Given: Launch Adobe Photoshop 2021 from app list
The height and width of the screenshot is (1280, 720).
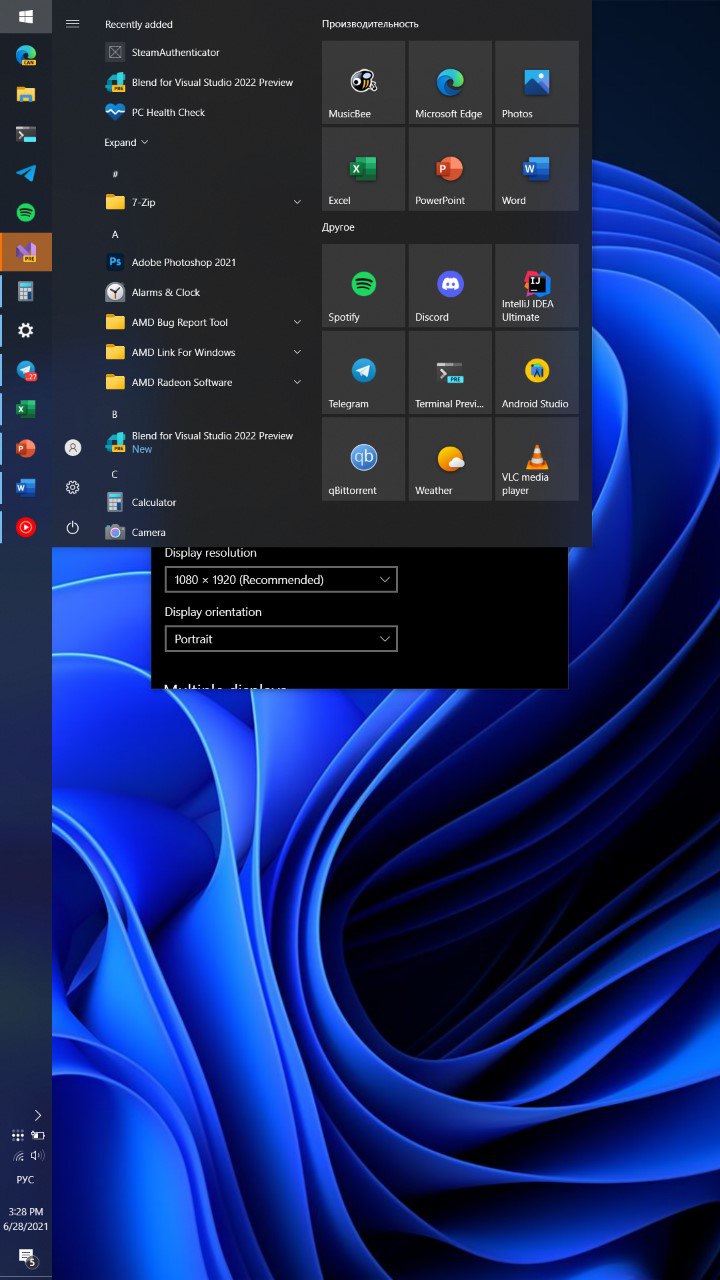Looking at the screenshot, I should coord(204,262).
